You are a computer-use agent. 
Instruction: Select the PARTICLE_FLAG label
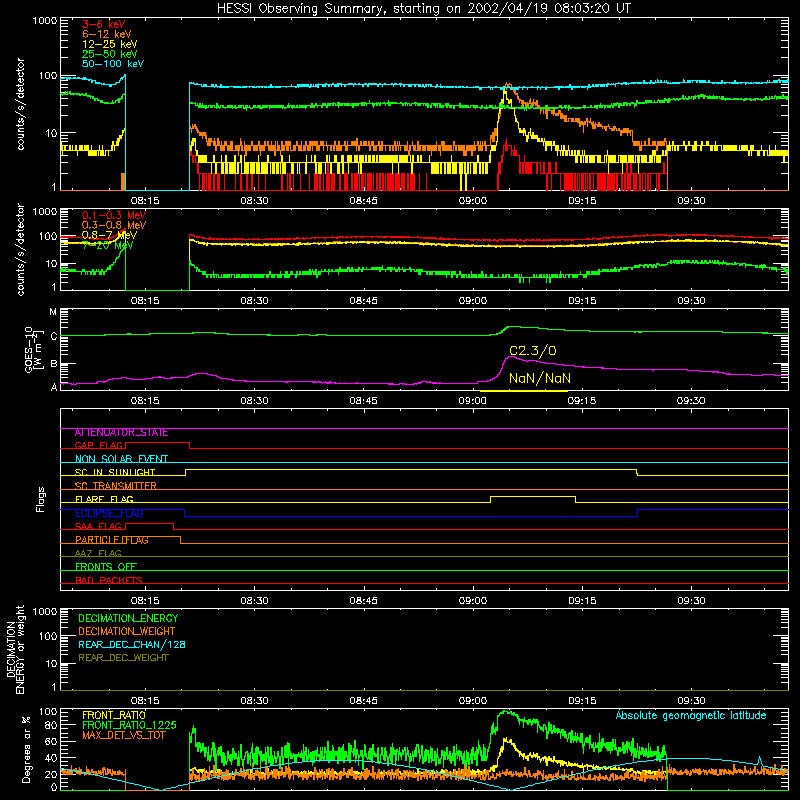[112, 540]
